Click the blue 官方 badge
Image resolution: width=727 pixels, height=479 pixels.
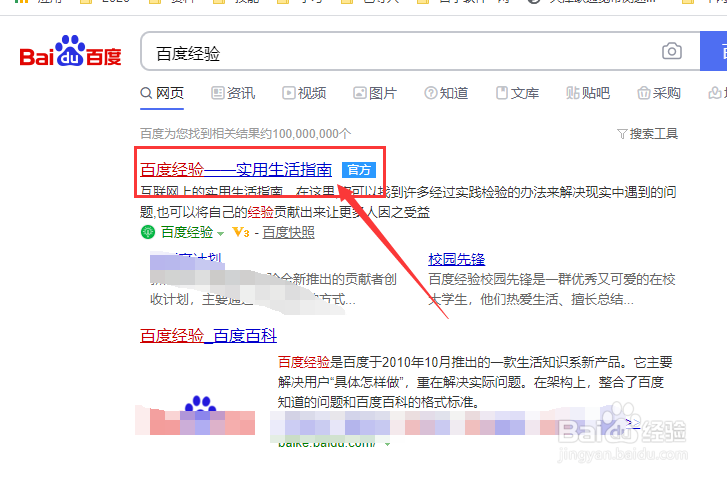pos(359,170)
